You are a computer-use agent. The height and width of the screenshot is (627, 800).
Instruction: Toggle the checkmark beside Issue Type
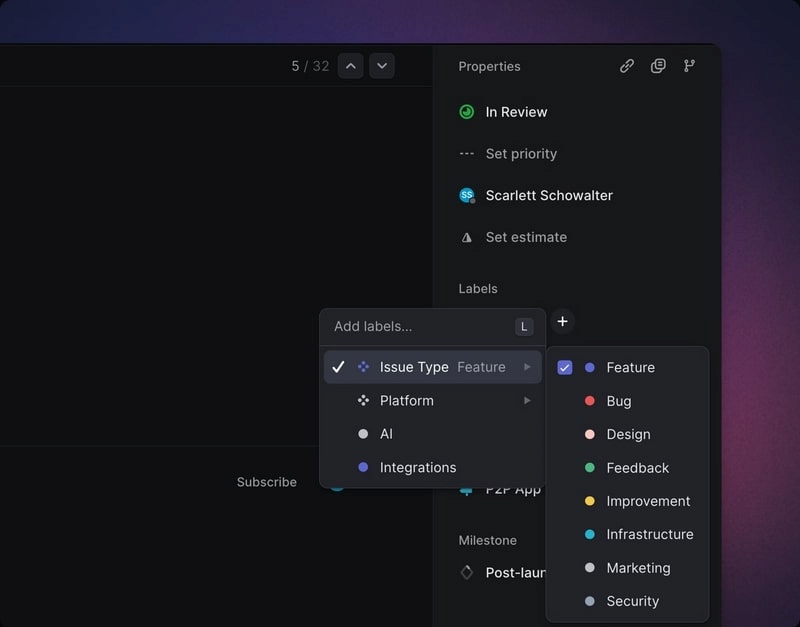pyautogui.click(x=338, y=367)
